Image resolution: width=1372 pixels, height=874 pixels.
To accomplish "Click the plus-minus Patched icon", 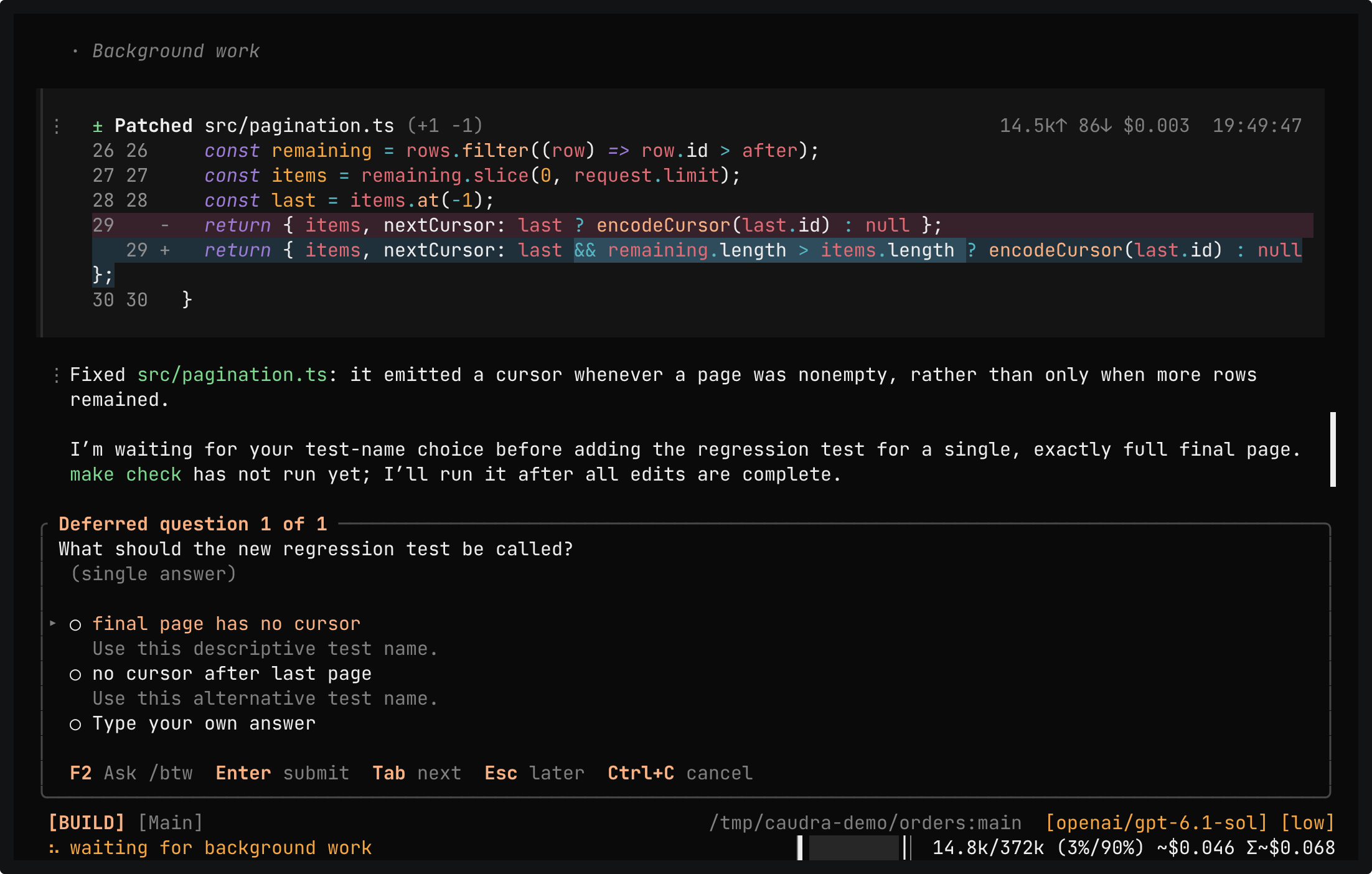I will (98, 126).
